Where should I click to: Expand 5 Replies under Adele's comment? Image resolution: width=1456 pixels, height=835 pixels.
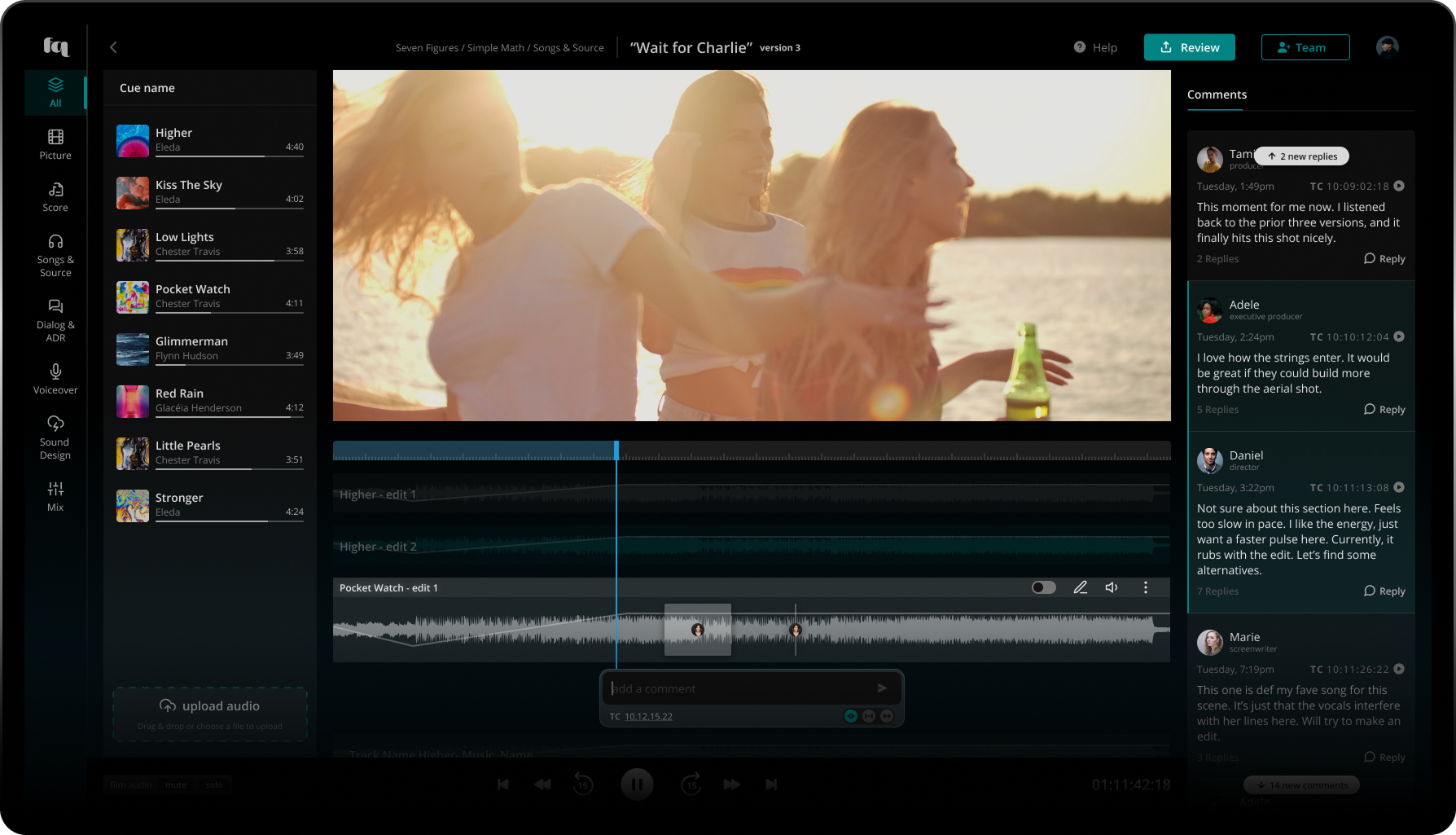point(1217,410)
